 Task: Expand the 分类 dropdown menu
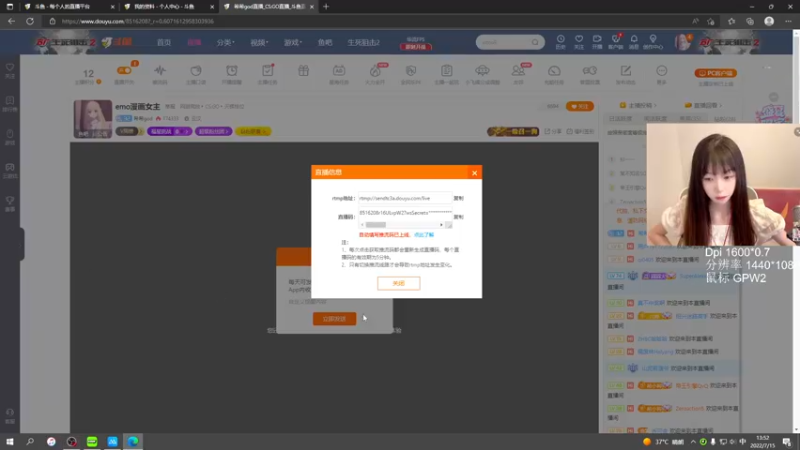[x=225, y=42]
